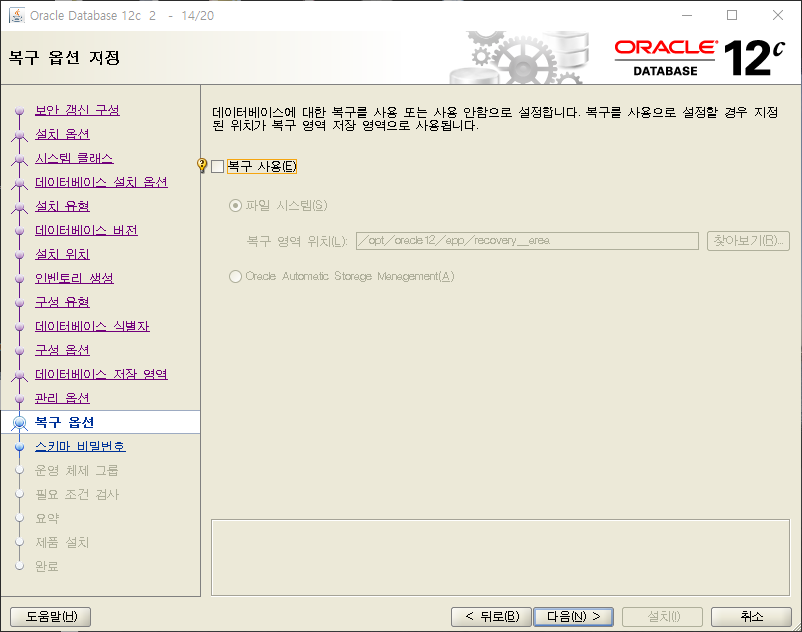Click the 복구 영역 위치 path field
Image resolution: width=802 pixels, height=632 pixels.
click(x=527, y=241)
